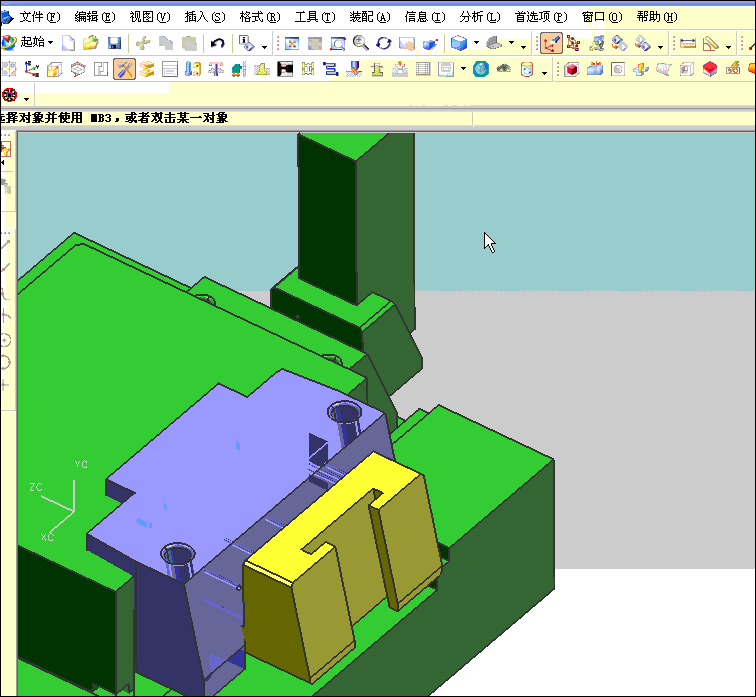Viewport: 756px width, 697px height.
Task: Expand the dropdown next to the information icon
Action: (x=264, y=47)
